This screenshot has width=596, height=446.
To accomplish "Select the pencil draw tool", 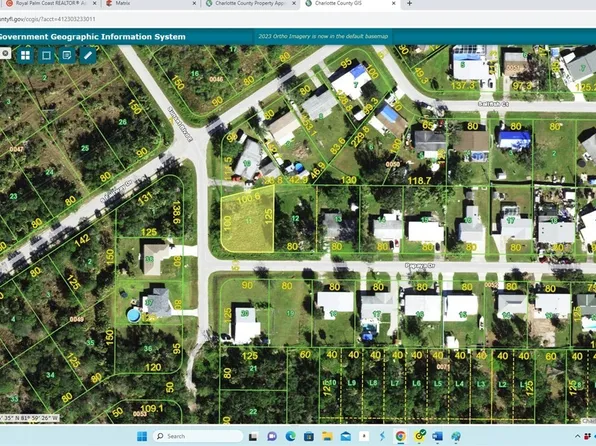I will pos(88,56).
